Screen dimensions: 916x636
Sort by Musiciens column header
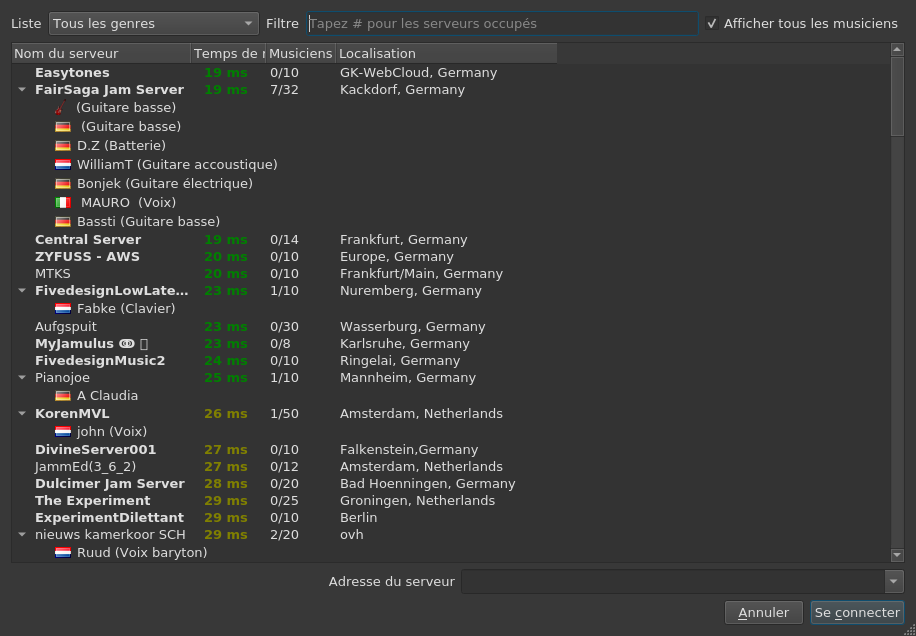point(301,54)
